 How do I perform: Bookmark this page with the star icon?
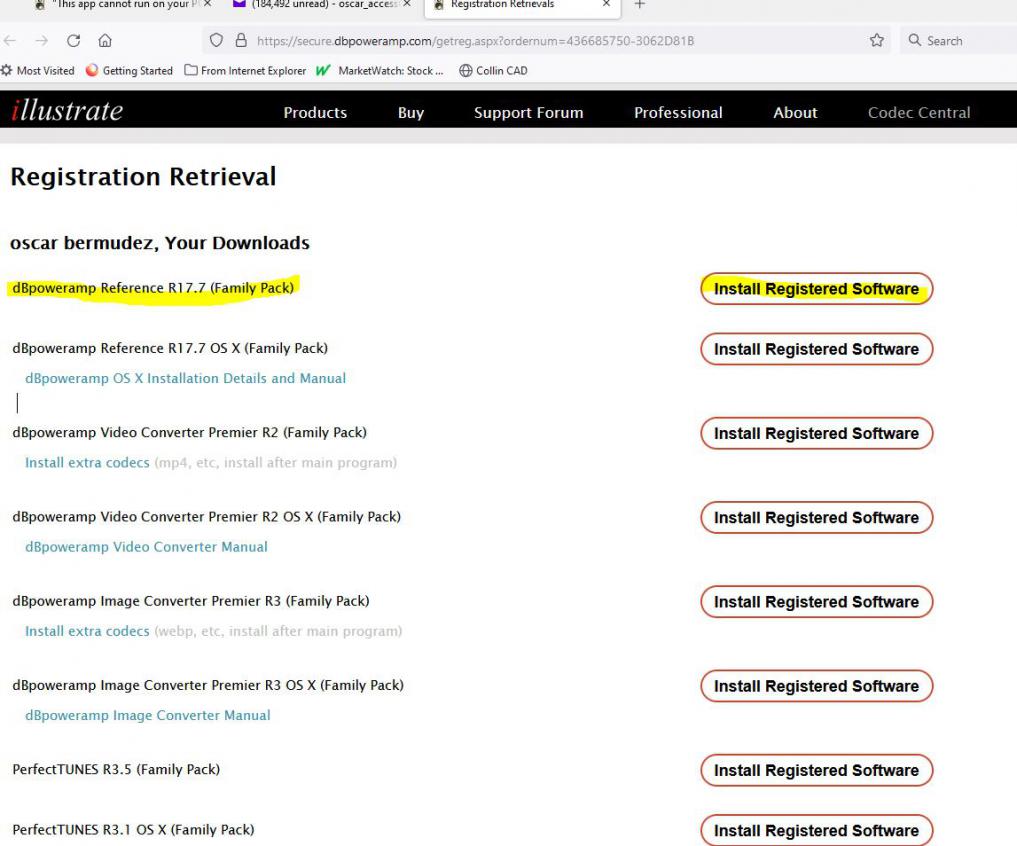877,41
